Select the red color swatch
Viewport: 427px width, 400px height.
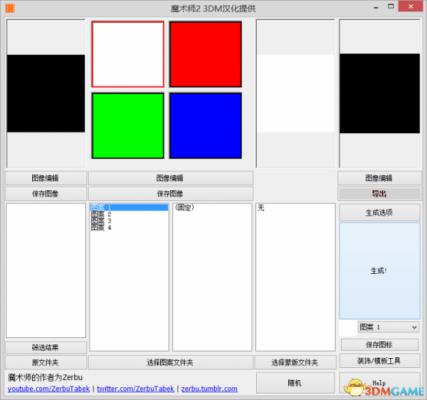[206, 54]
